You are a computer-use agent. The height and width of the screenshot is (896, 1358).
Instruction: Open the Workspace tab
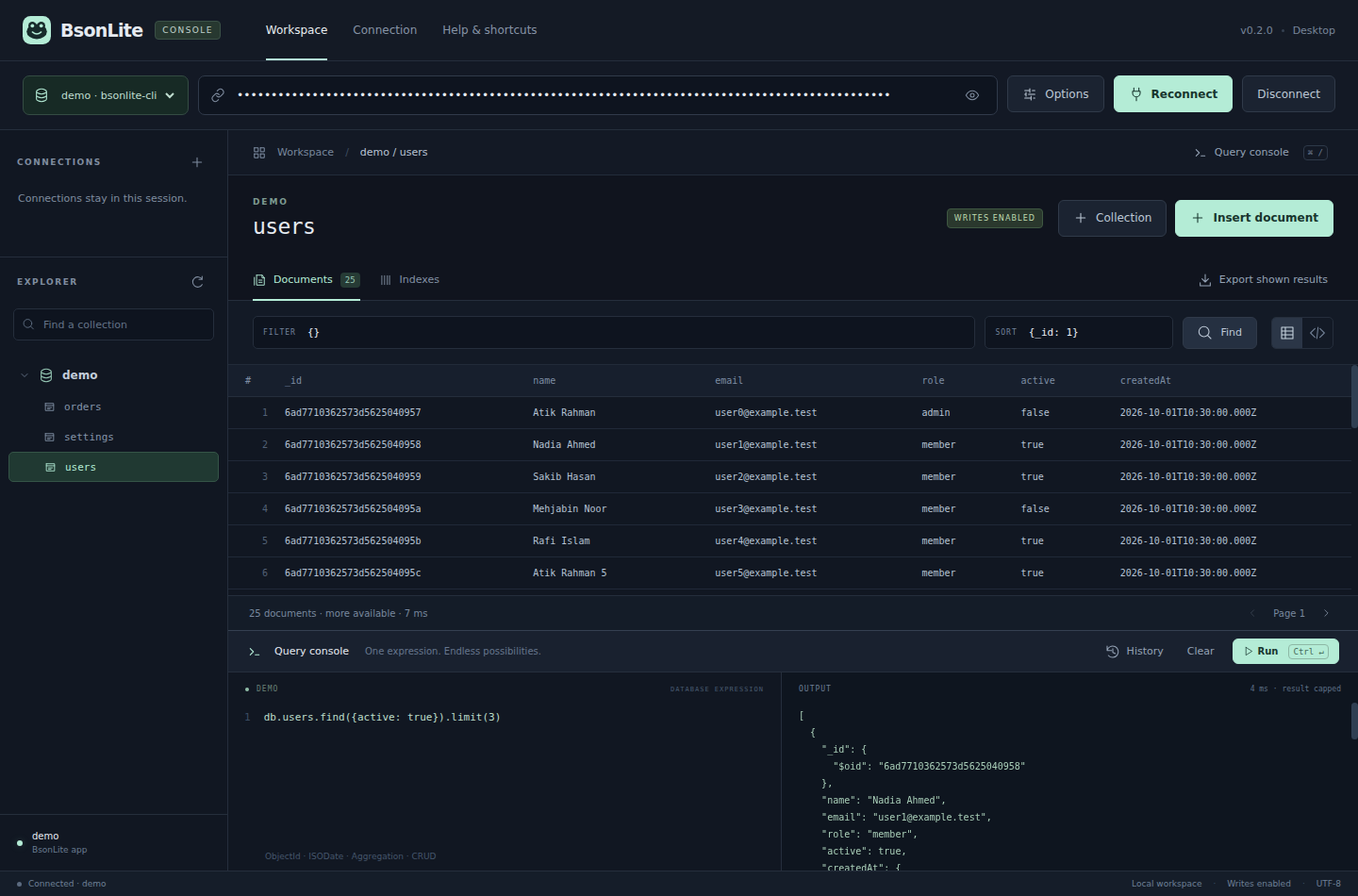point(296,30)
